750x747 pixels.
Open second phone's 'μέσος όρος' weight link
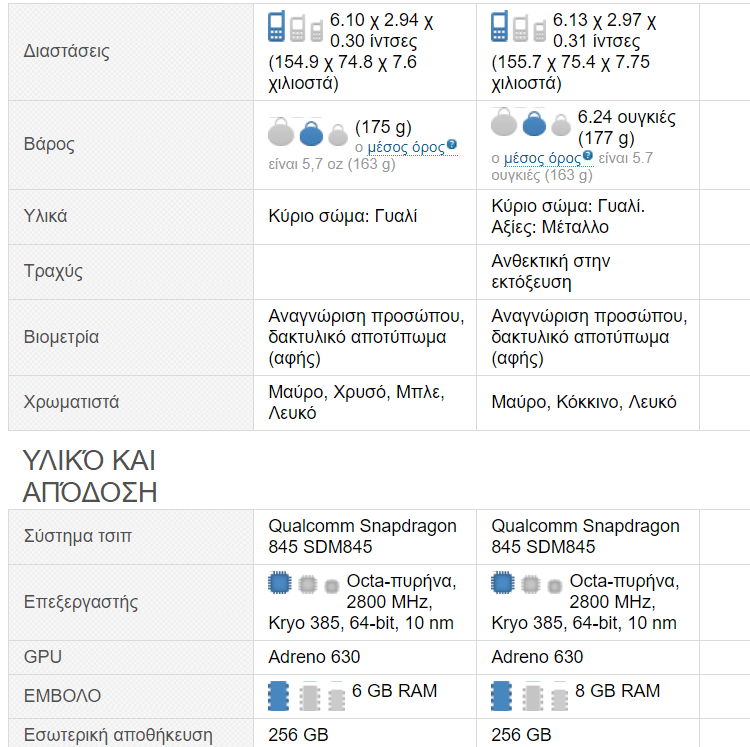click(x=542, y=157)
